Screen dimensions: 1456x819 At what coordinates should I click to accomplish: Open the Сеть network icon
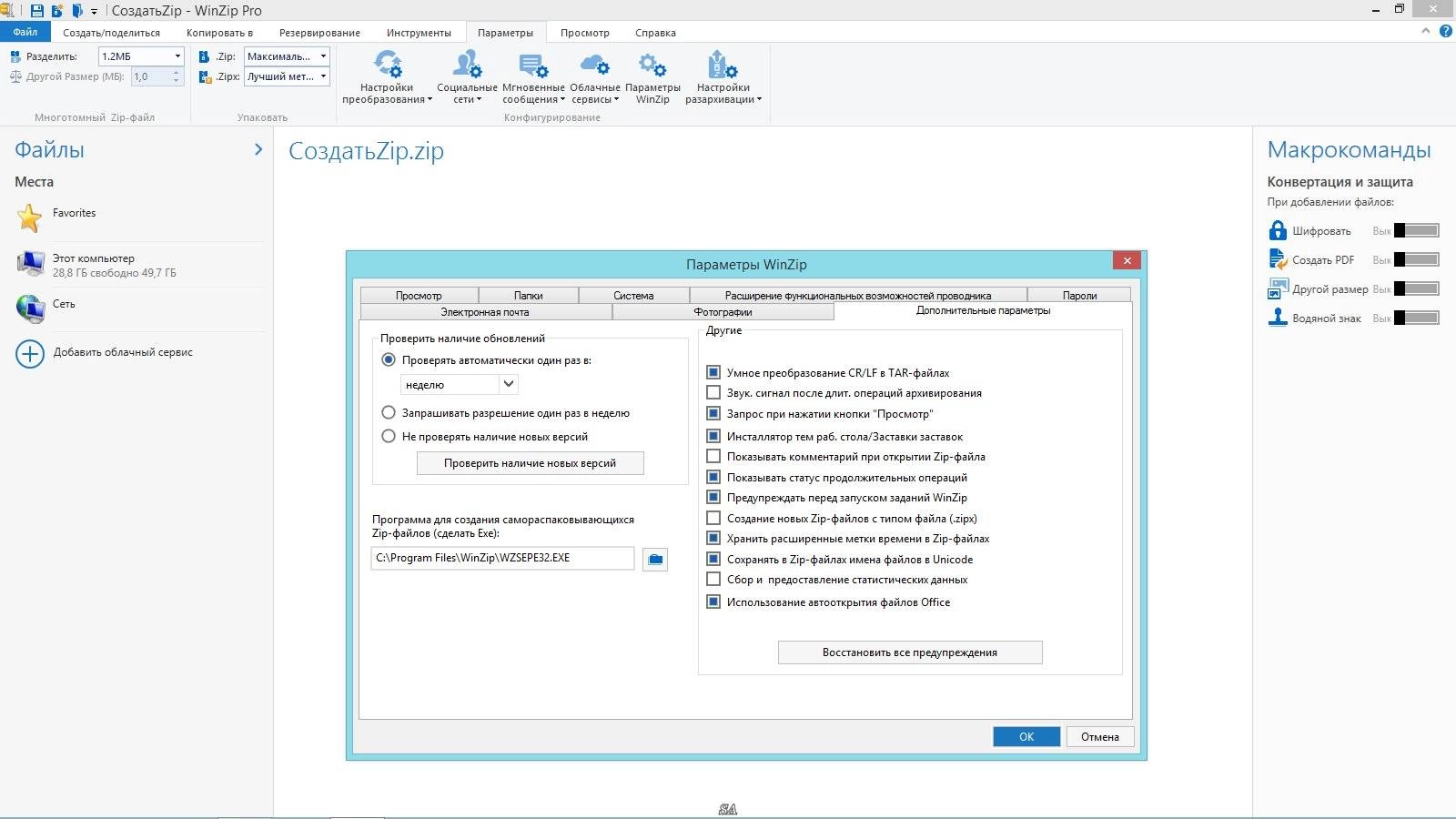(30, 308)
